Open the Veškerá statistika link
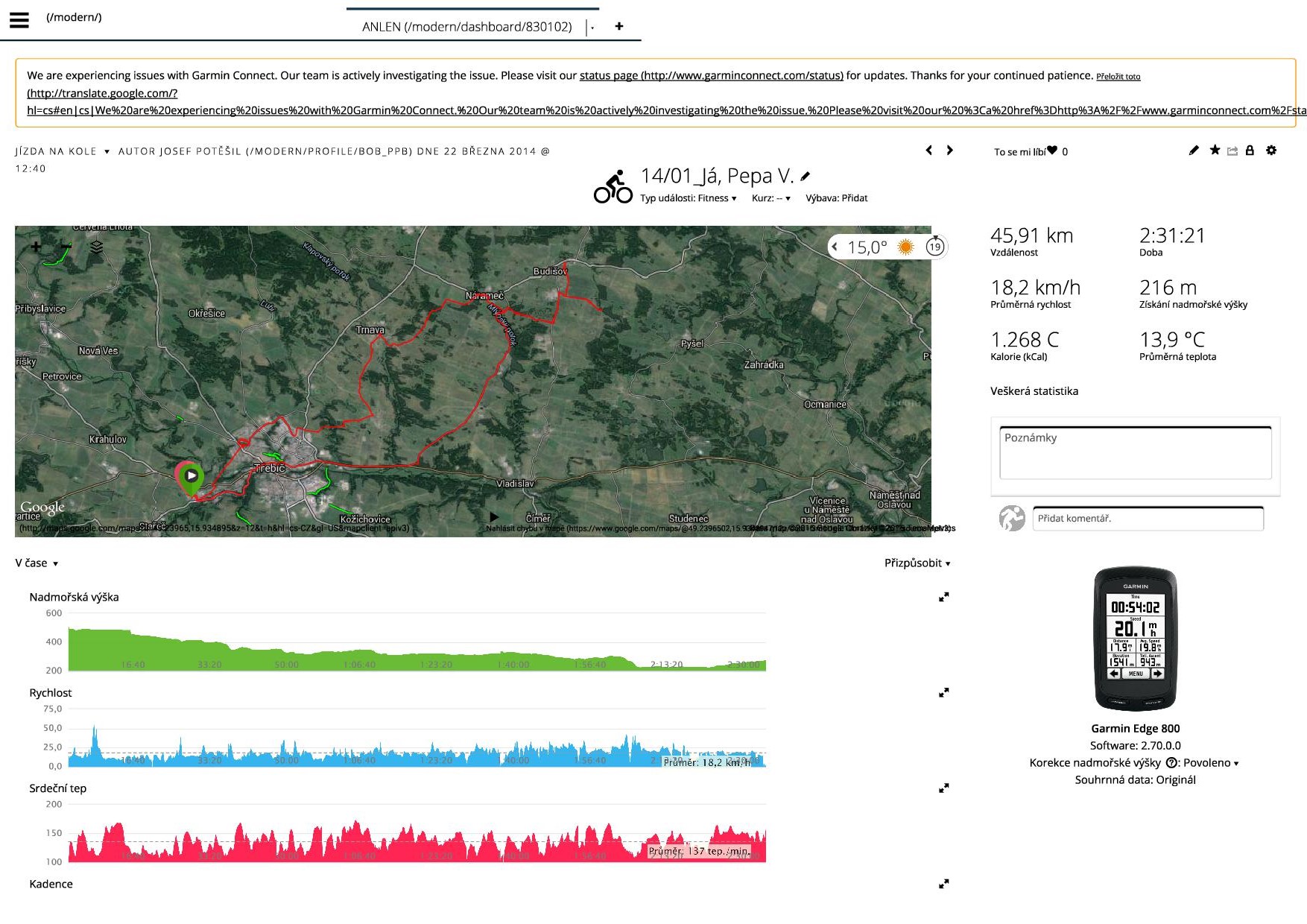The image size is (1307, 924). pyautogui.click(x=1034, y=391)
